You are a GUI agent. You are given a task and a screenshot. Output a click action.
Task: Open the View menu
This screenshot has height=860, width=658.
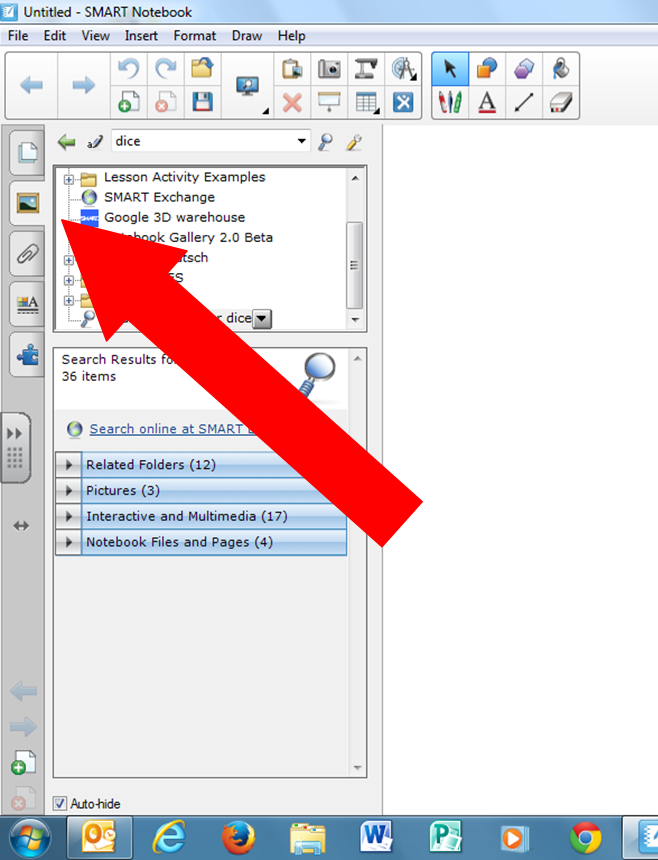(95, 36)
